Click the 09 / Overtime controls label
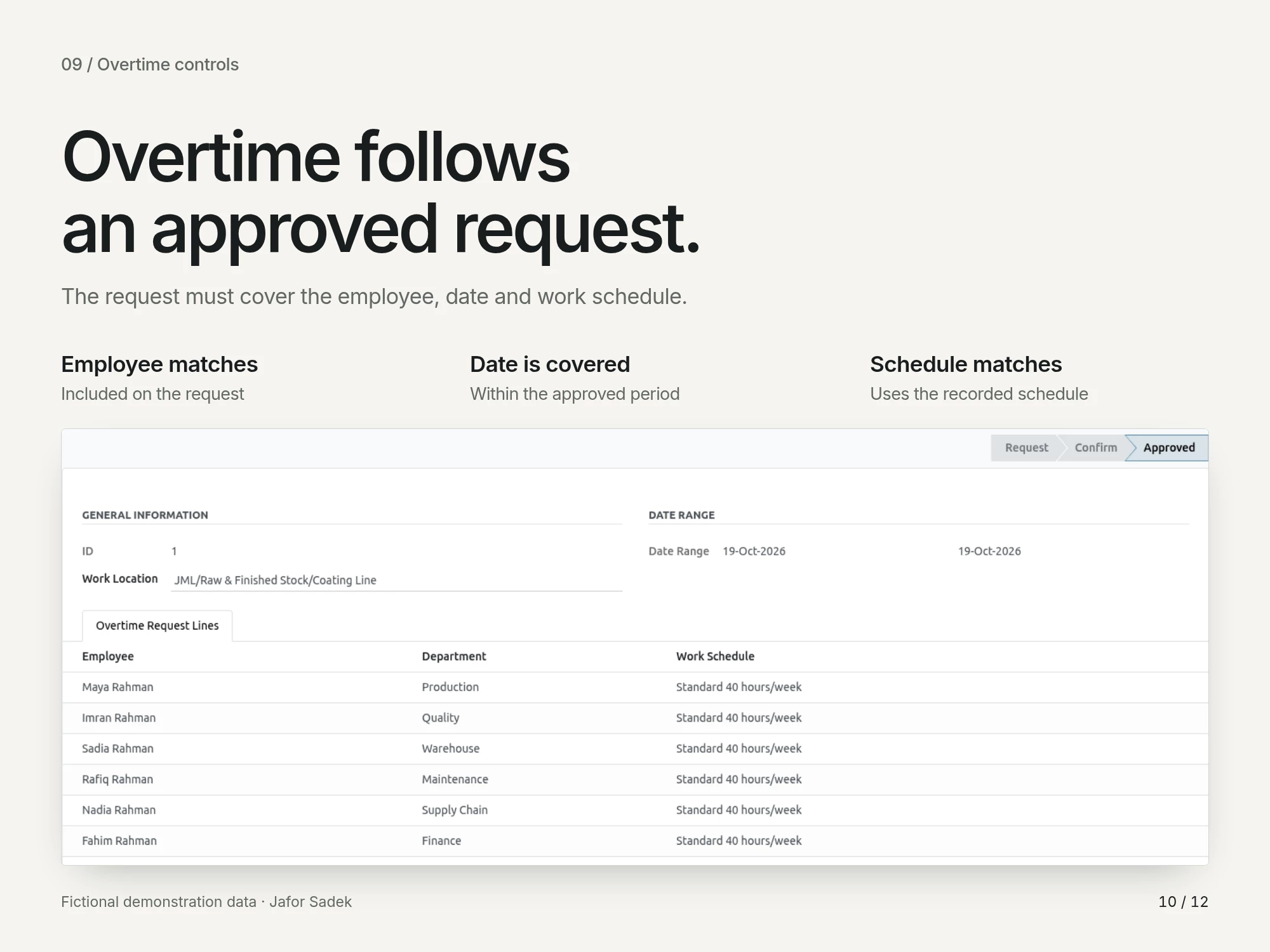Image resolution: width=1270 pixels, height=952 pixels. (x=150, y=65)
